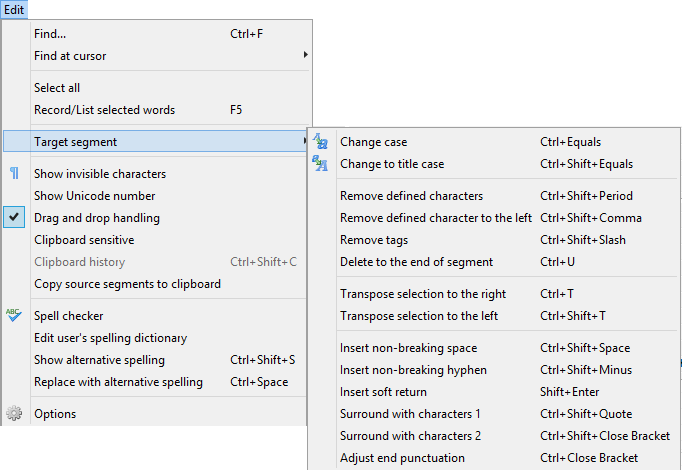Open the Edit menu
Image resolution: width=682 pixels, height=470 pixels.
pos(14,9)
